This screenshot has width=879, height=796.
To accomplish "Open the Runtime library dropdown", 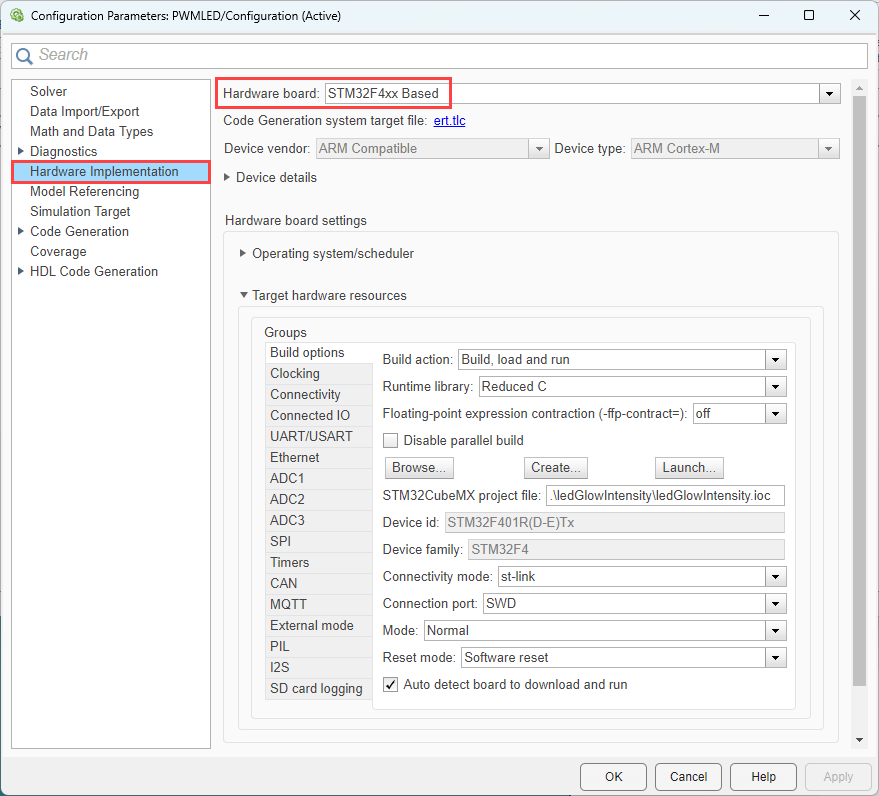I will tap(775, 387).
